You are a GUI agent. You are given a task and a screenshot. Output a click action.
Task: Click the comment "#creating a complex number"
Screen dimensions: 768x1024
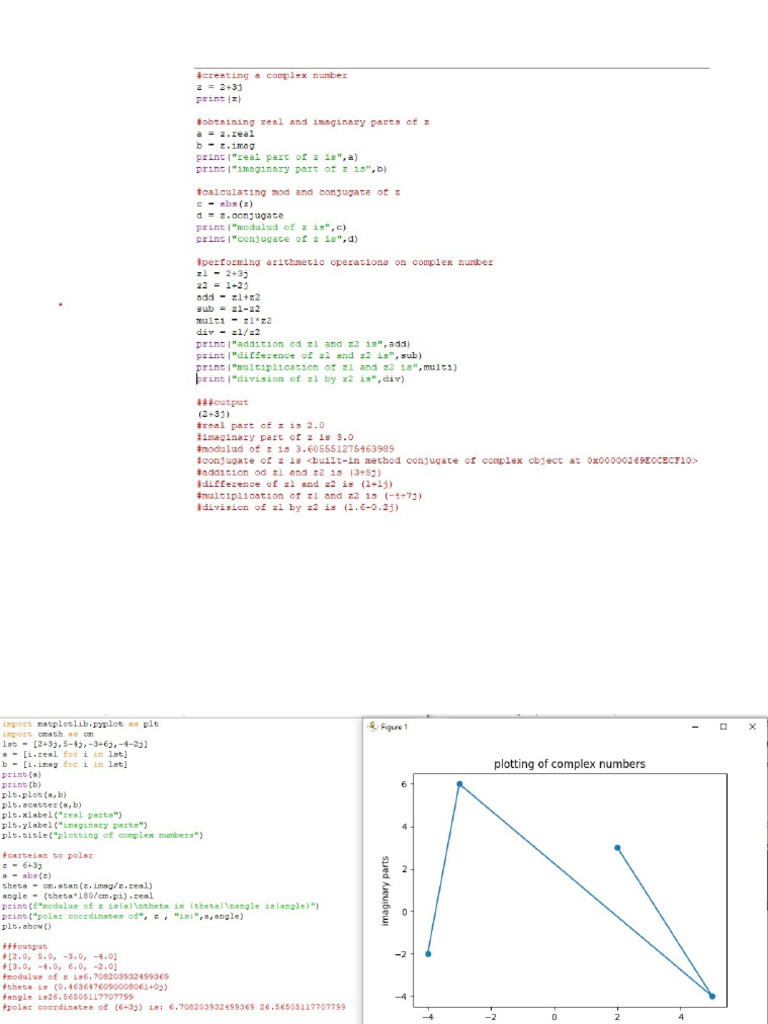pos(272,76)
